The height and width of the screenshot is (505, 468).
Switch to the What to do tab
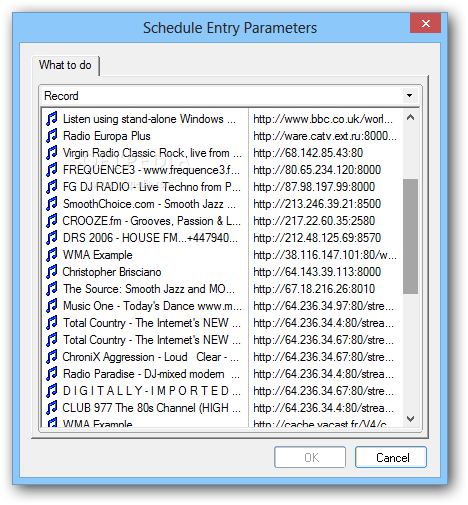pos(65,65)
